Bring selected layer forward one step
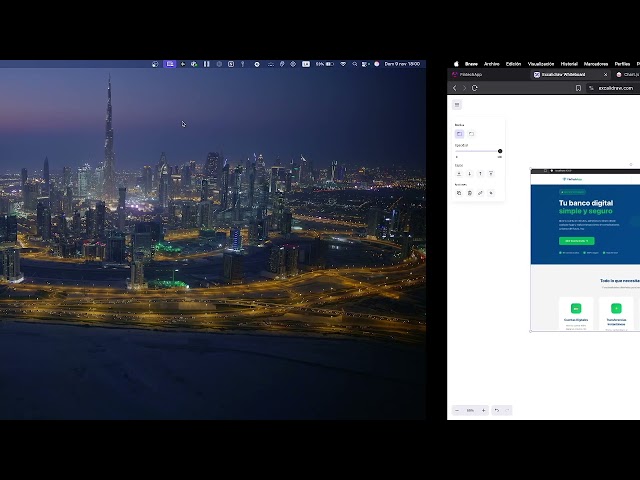The height and width of the screenshot is (480, 640). click(x=480, y=173)
